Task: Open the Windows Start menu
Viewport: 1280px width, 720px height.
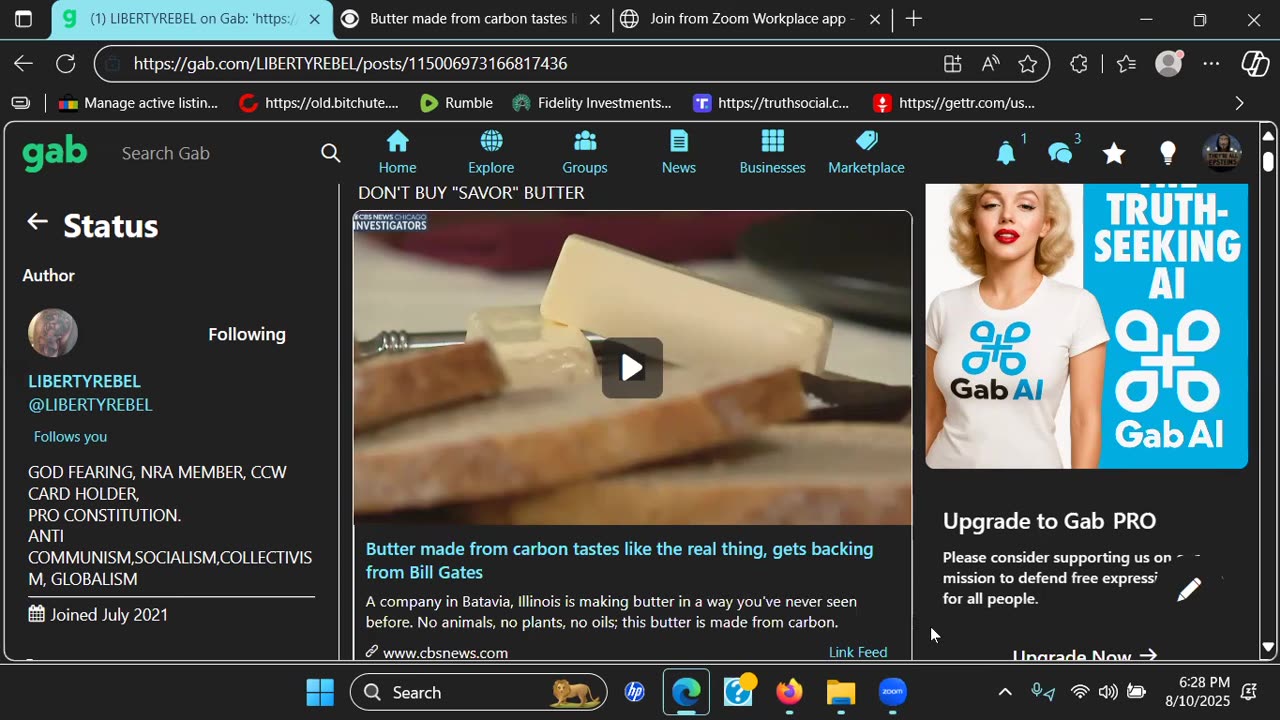Action: [320, 692]
